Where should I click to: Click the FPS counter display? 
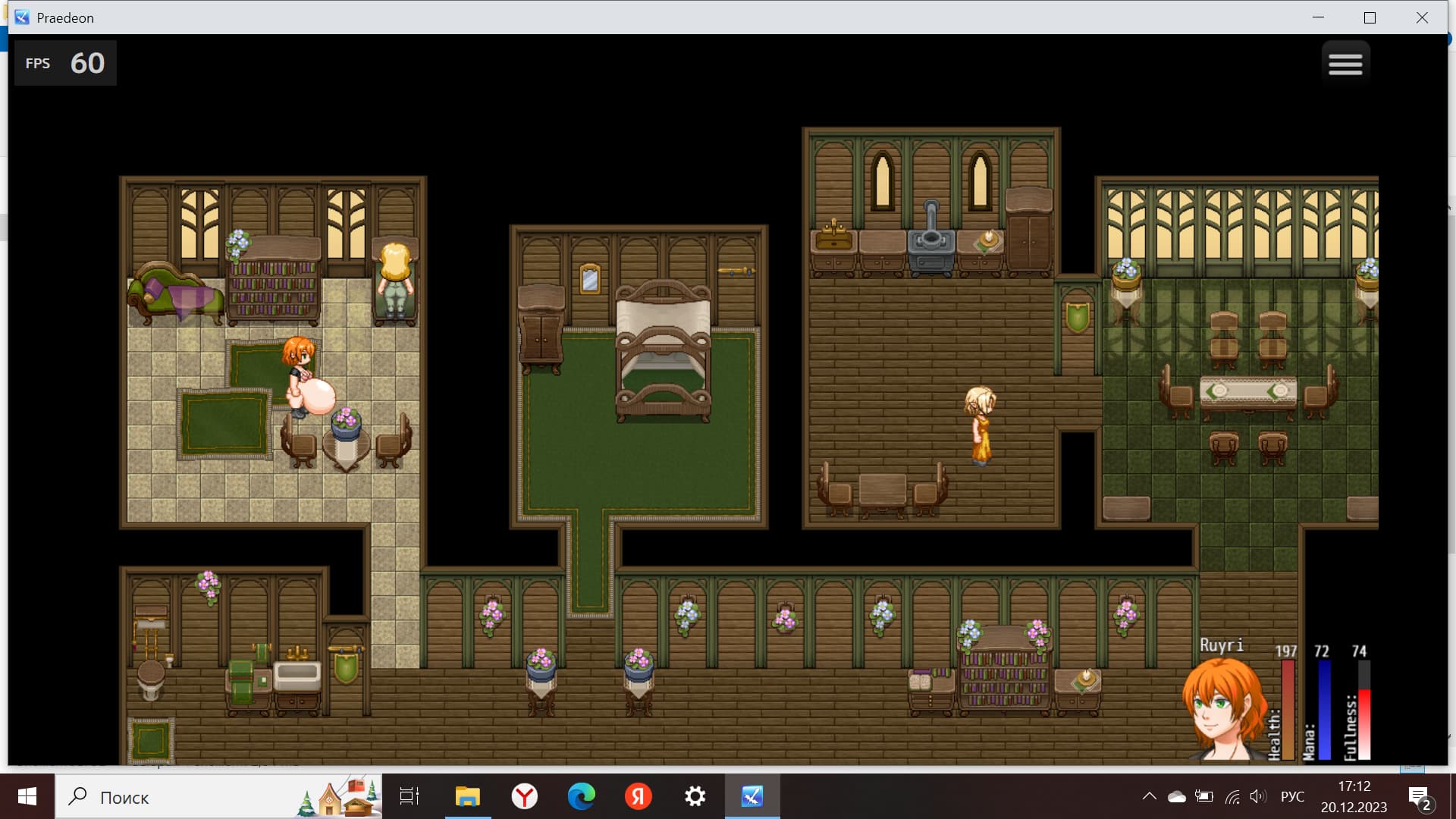click(65, 63)
